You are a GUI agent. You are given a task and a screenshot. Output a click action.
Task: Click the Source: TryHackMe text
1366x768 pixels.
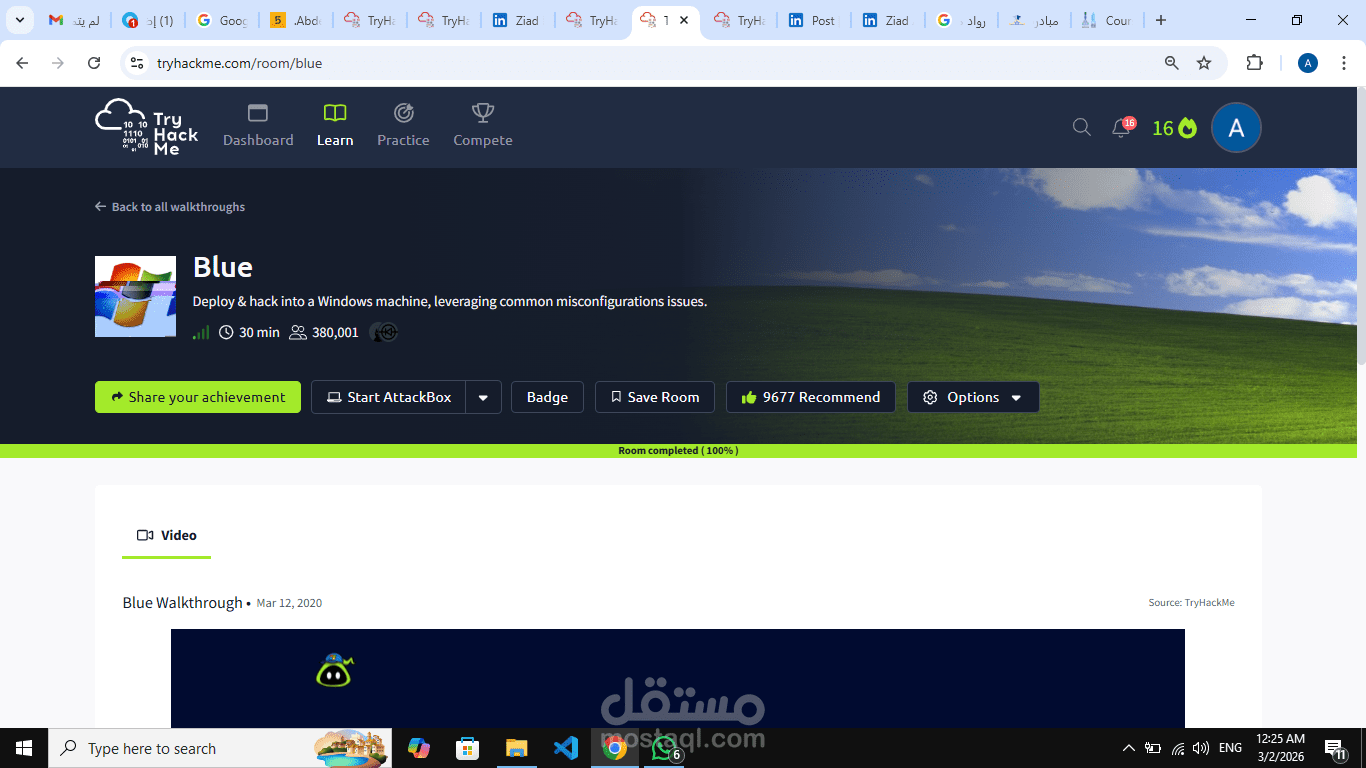click(x=1191, y=603)
